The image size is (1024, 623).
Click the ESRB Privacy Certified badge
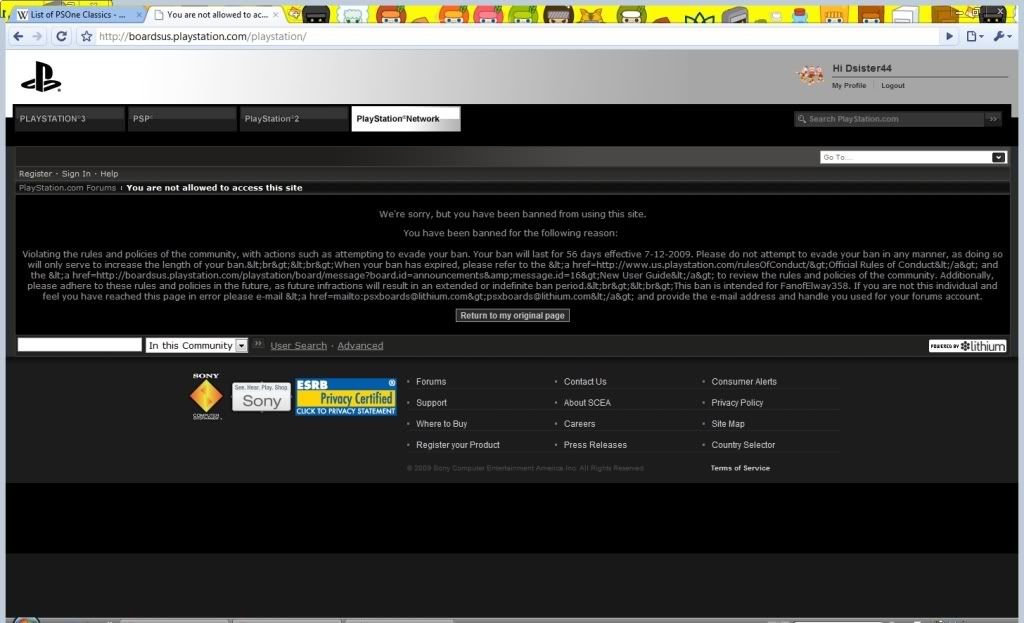pos(346,397)
